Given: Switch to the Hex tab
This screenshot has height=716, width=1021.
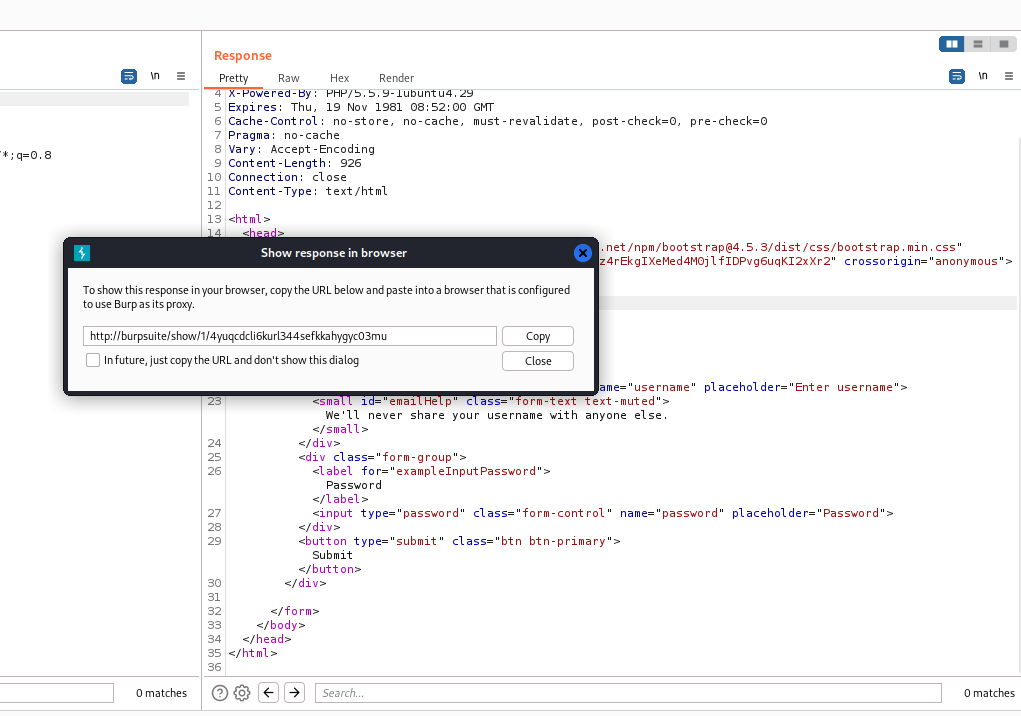Looking at the screenshot, I should tap(339, 78).
